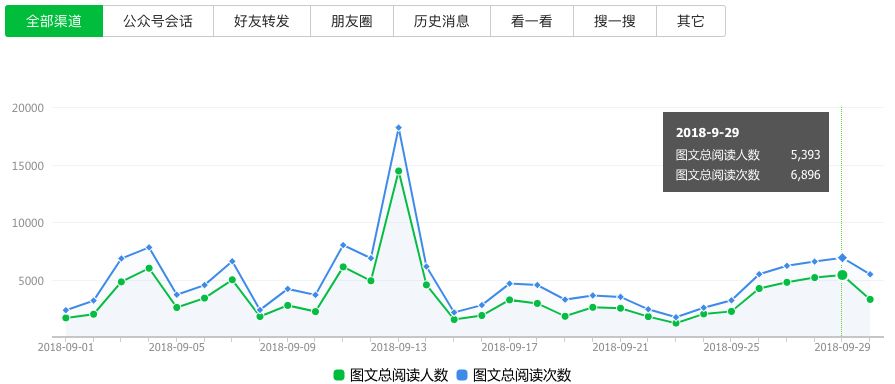Select the 看一看 tab
Screen dimensions: 895x384
coord(532,21)
